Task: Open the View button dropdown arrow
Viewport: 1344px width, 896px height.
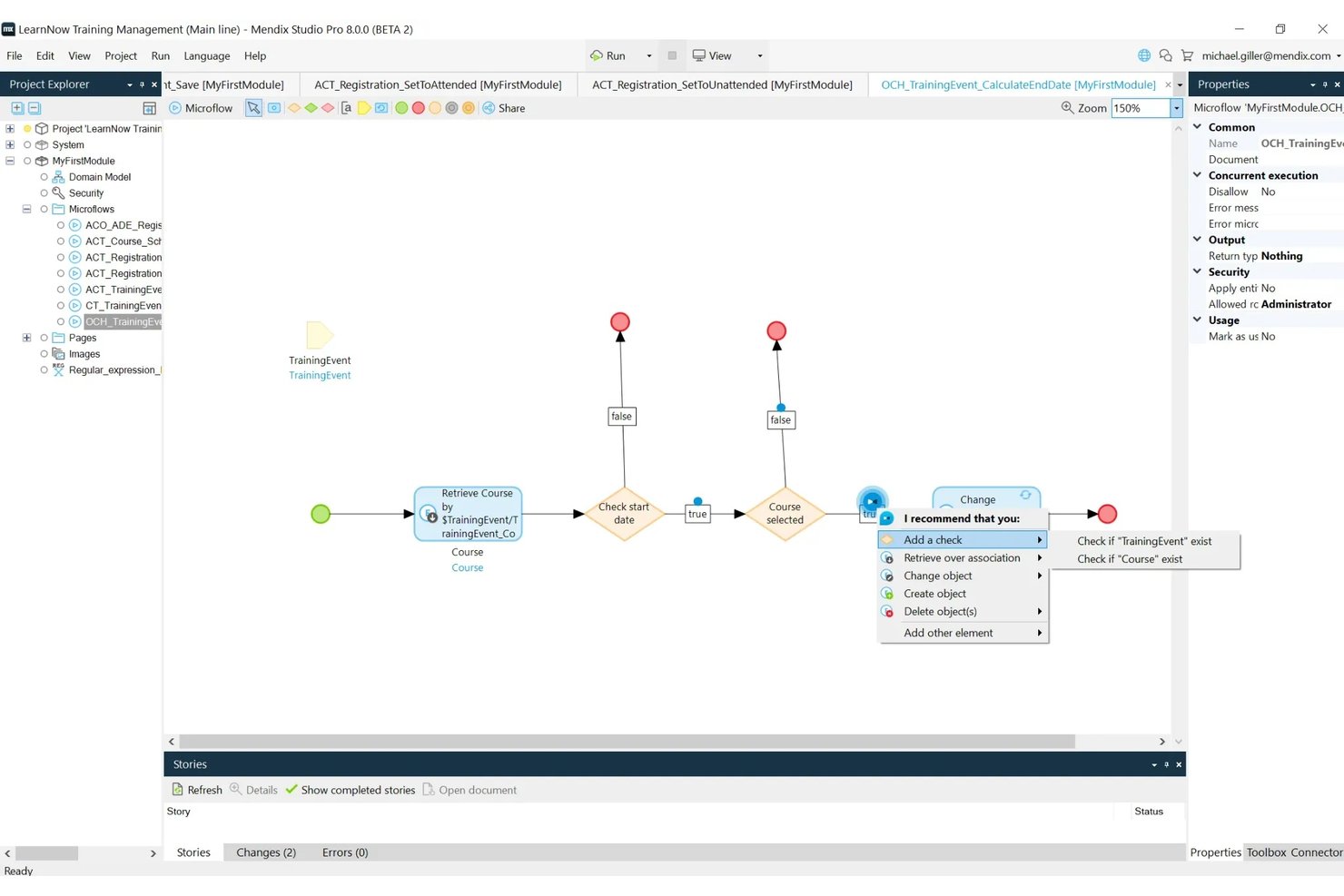Action: [760, 55]
